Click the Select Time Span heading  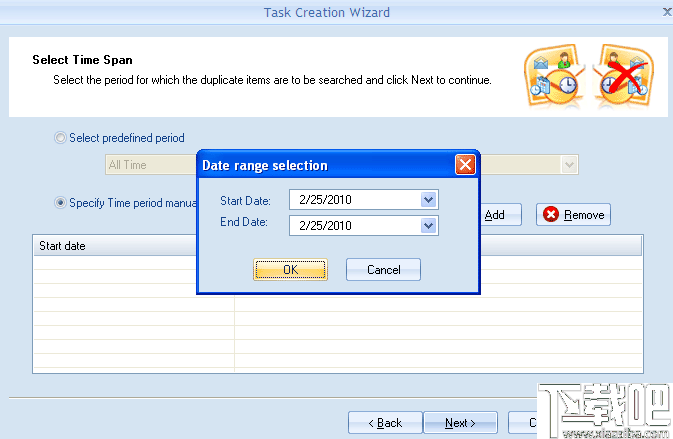[x=82, y=60]
